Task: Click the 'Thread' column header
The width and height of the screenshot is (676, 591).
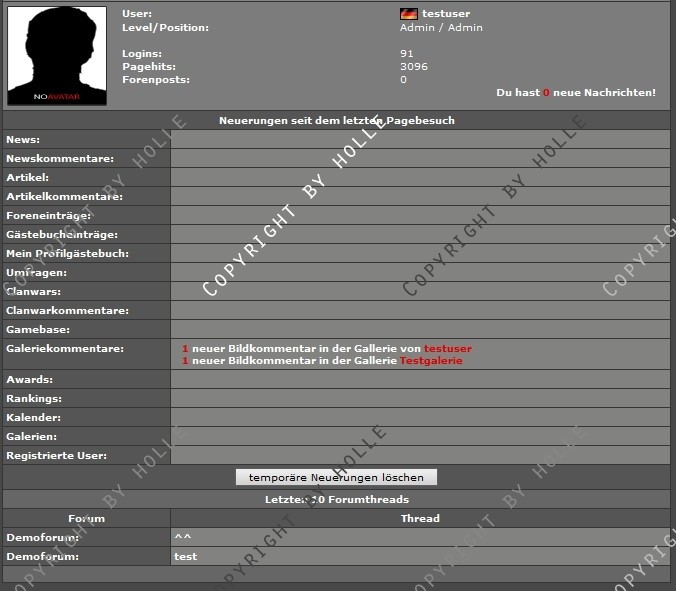Action: point(420,518)
